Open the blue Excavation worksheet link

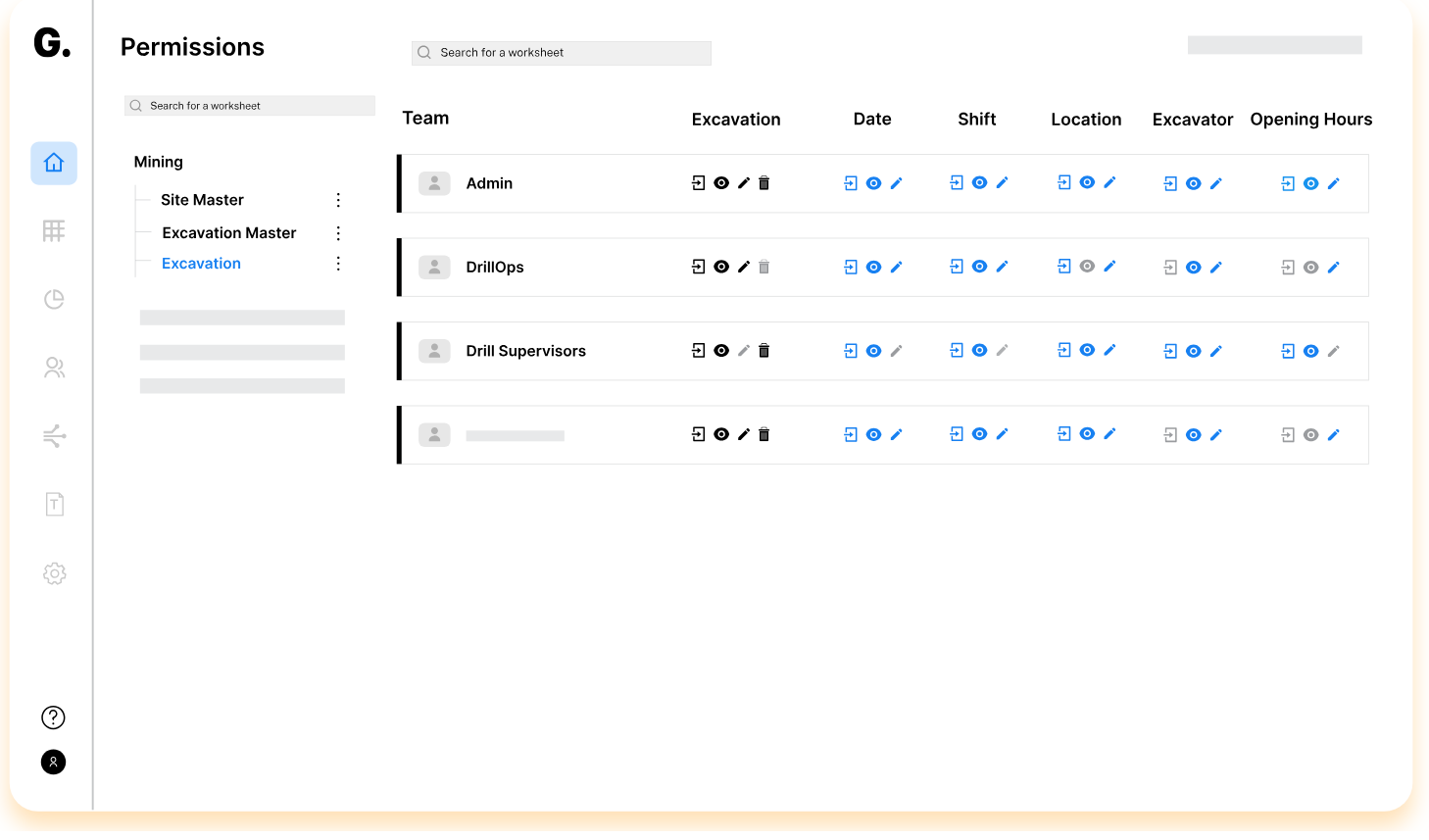pyautogui.click(x=201, y=264)
